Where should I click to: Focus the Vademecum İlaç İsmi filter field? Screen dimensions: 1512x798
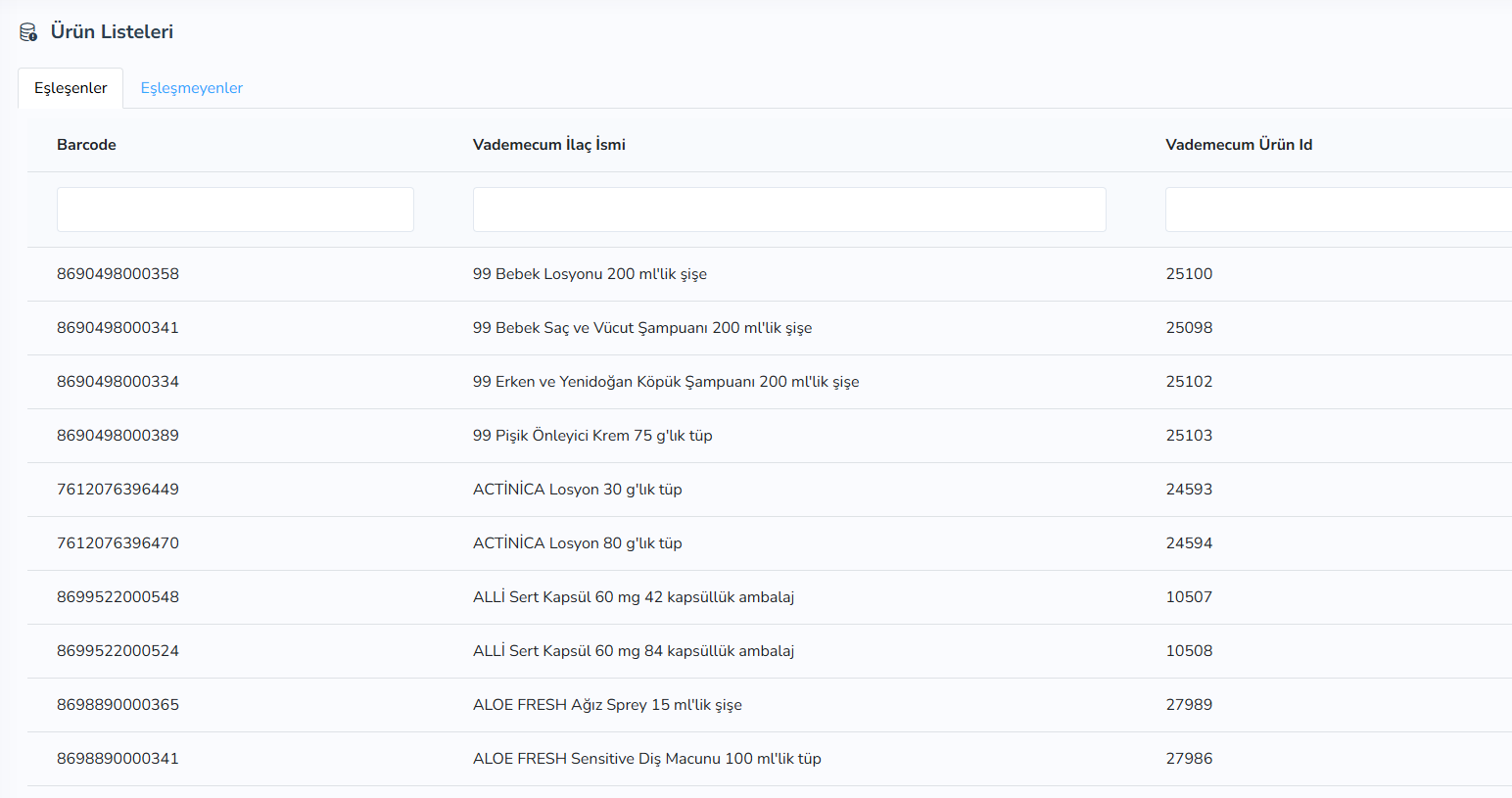[x=789, y=210]
